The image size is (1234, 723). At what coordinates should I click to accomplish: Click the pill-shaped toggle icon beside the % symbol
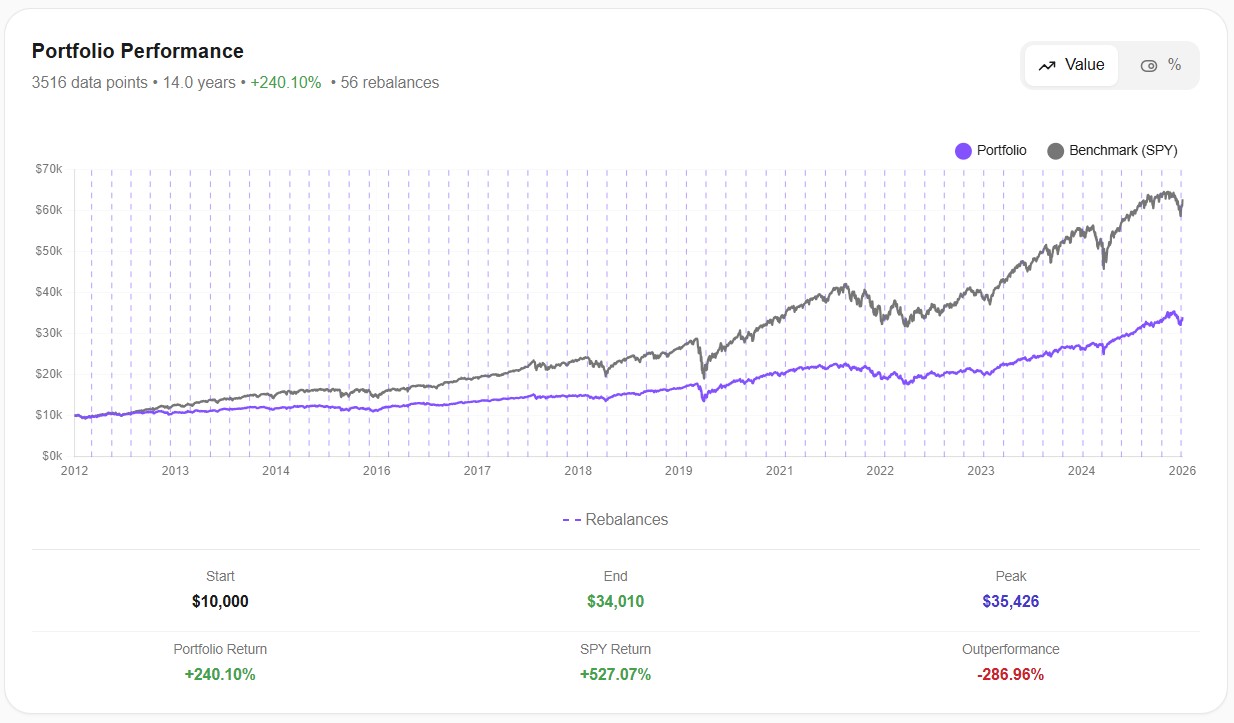[1149, 65]
